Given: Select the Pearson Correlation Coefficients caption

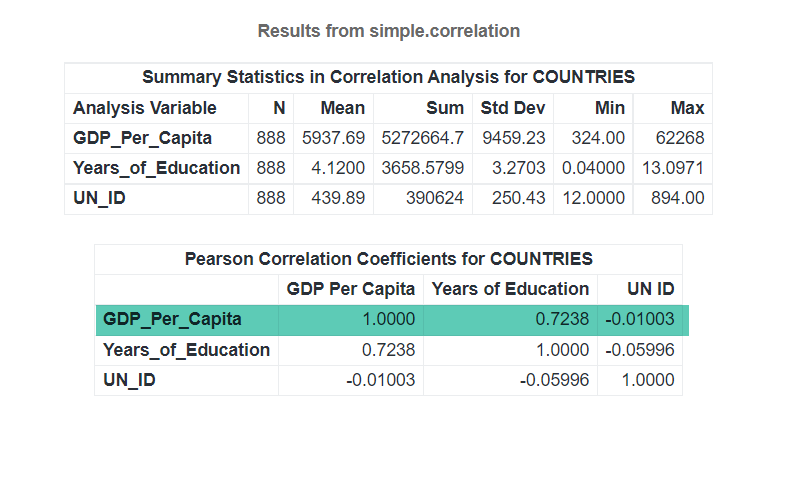Looking at the screenshot, I should [x=388, y=259].
